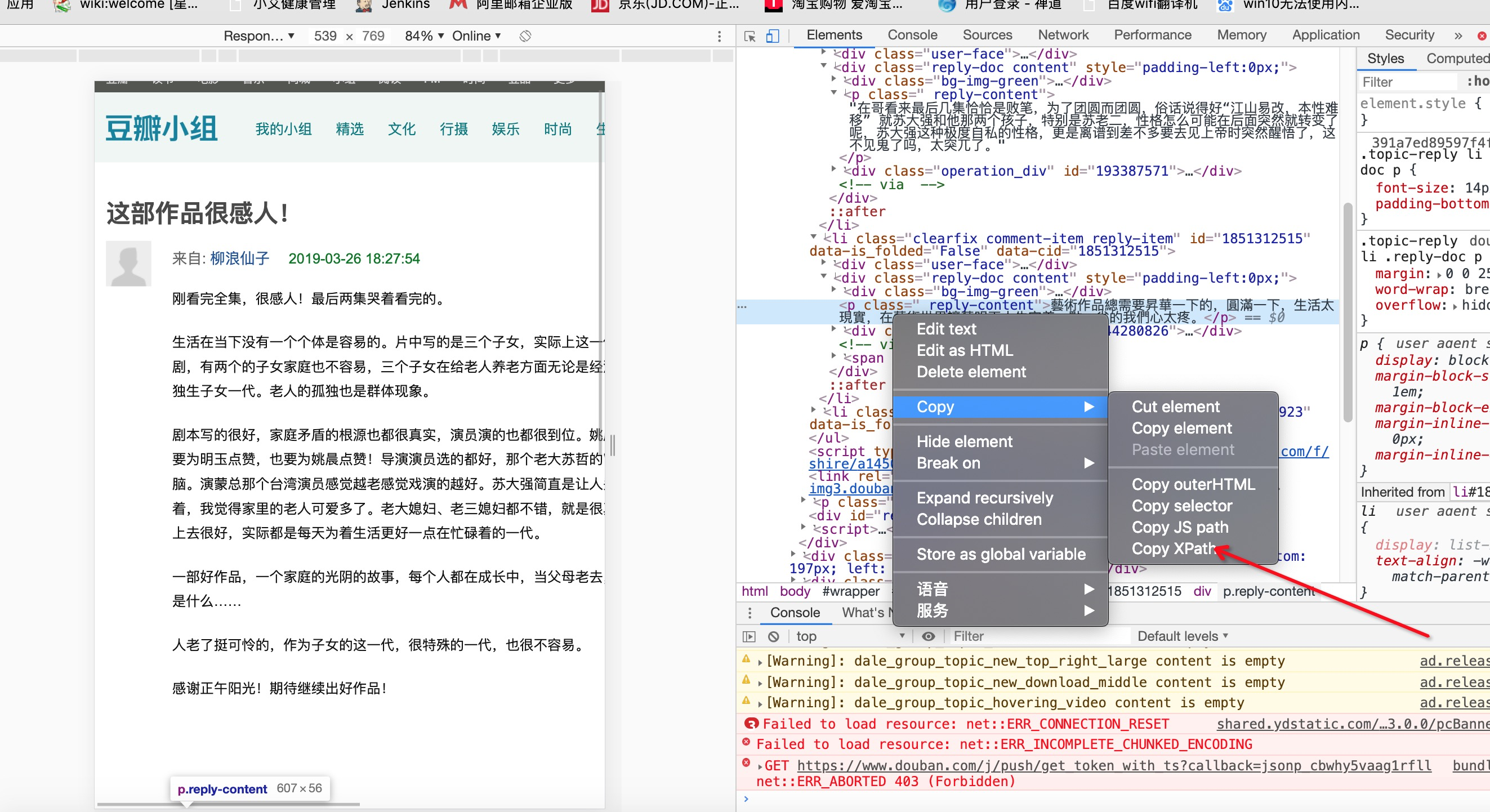1490x812 pixels.
Task: Open the Responsive device dropdown
Action: click(258, 36)
